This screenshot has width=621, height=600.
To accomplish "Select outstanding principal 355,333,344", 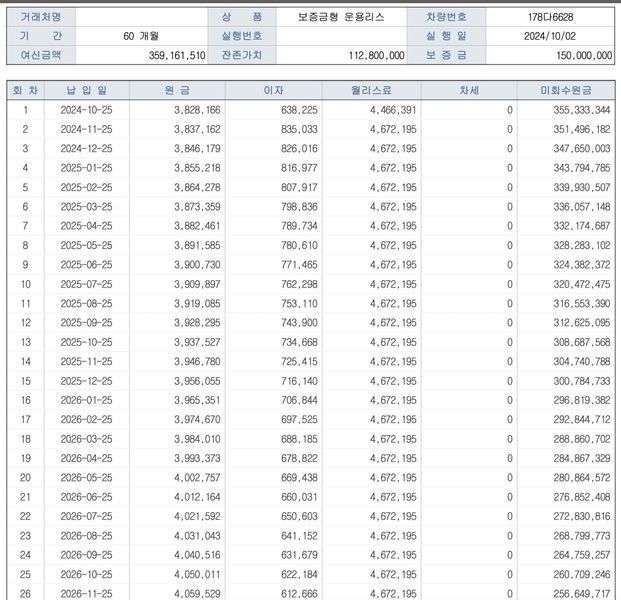I will tap(582, 110).
